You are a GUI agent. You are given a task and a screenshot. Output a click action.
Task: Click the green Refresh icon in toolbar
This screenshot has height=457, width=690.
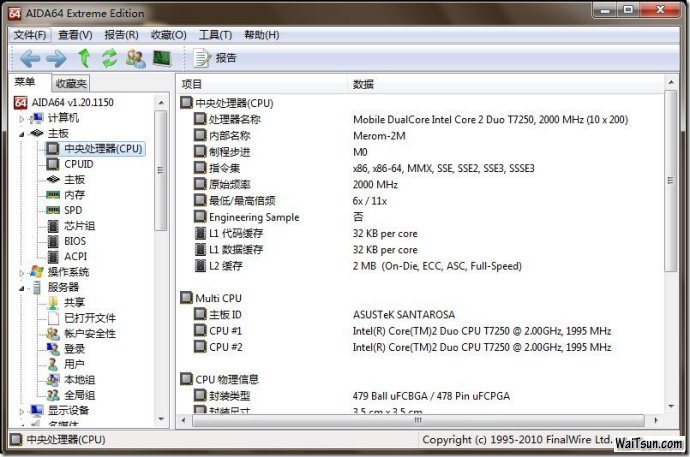[109, 59]
